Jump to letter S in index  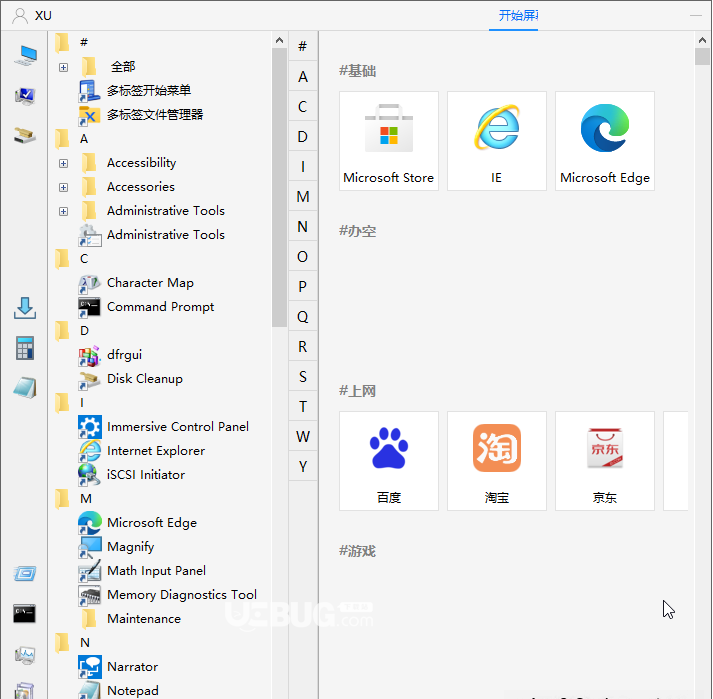303,377
